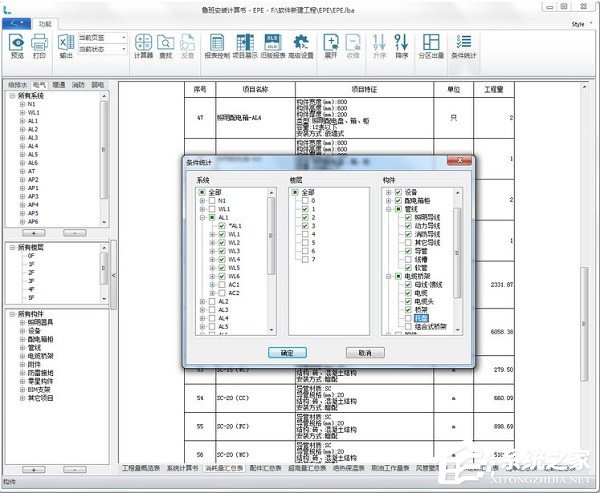
Task: Switch to the 给排水 tab
Action: 17,85
